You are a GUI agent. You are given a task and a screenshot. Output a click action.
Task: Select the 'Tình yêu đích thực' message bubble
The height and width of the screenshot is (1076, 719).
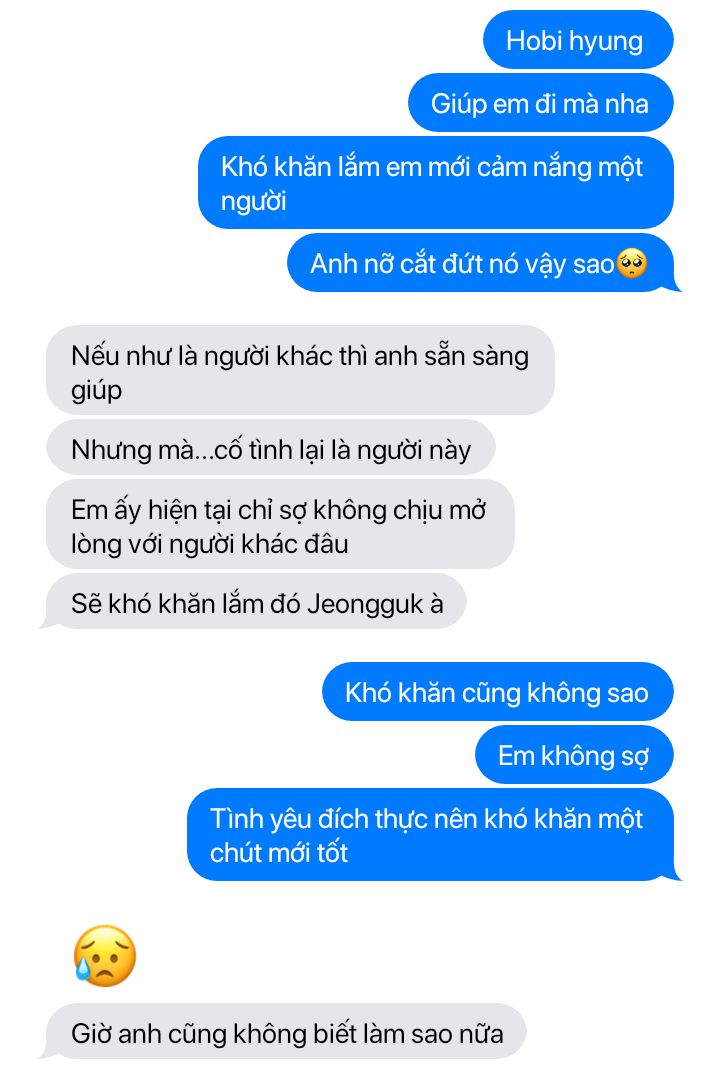(x=433, y=835)
